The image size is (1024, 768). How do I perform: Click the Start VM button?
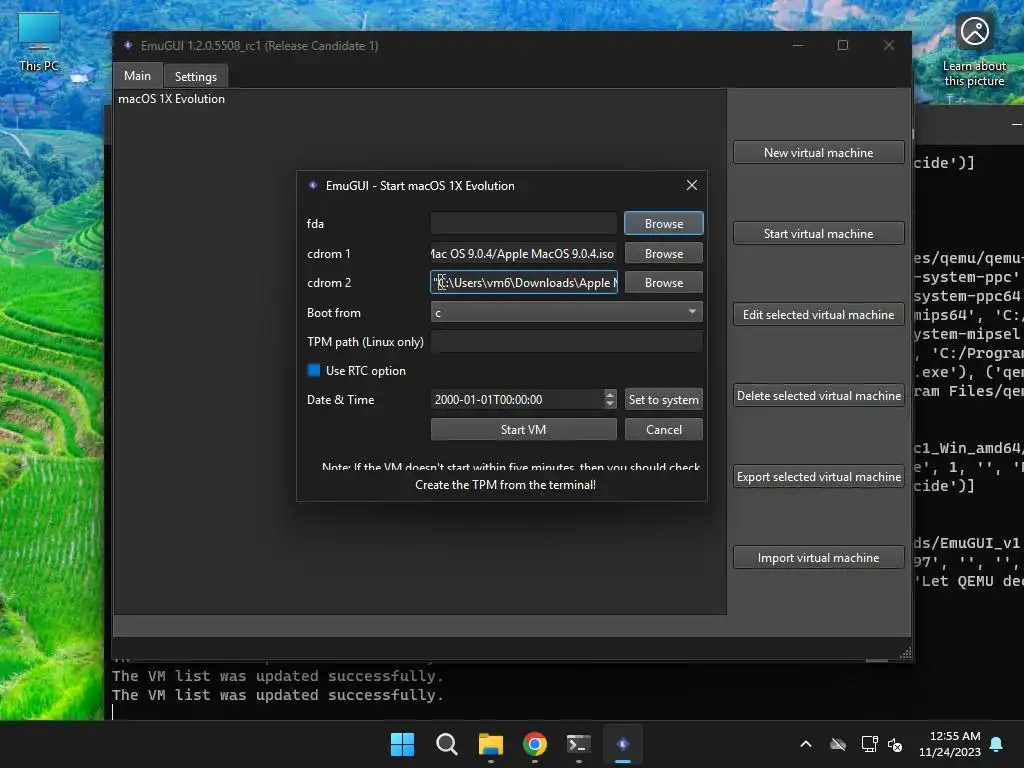click(x=523, y=430)
